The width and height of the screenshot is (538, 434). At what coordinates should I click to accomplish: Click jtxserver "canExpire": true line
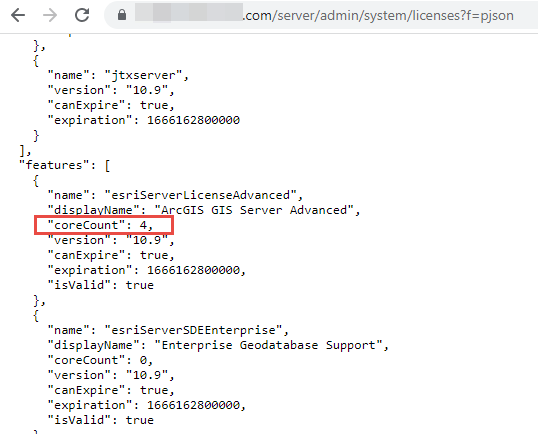click(111, 105)
